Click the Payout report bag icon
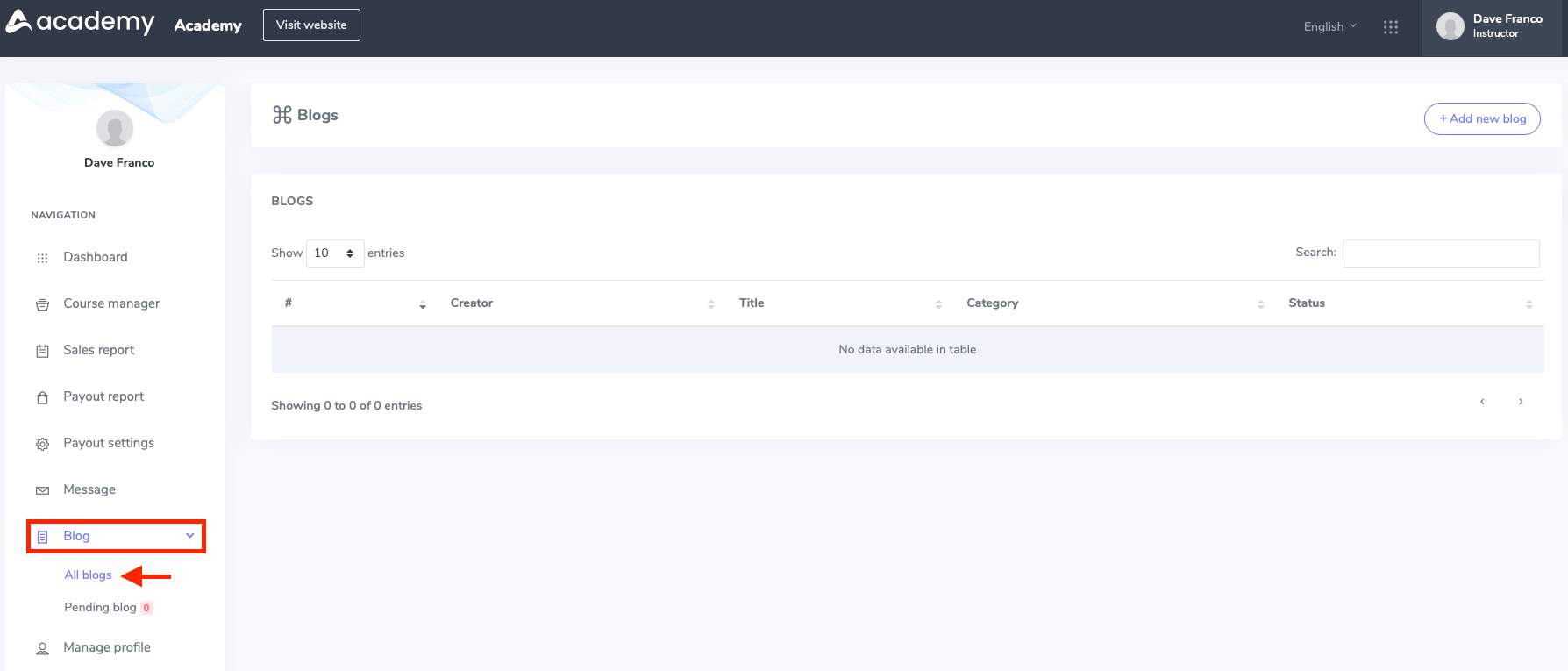The height and width of the screenshot is (671, 1568). [42, 397]
